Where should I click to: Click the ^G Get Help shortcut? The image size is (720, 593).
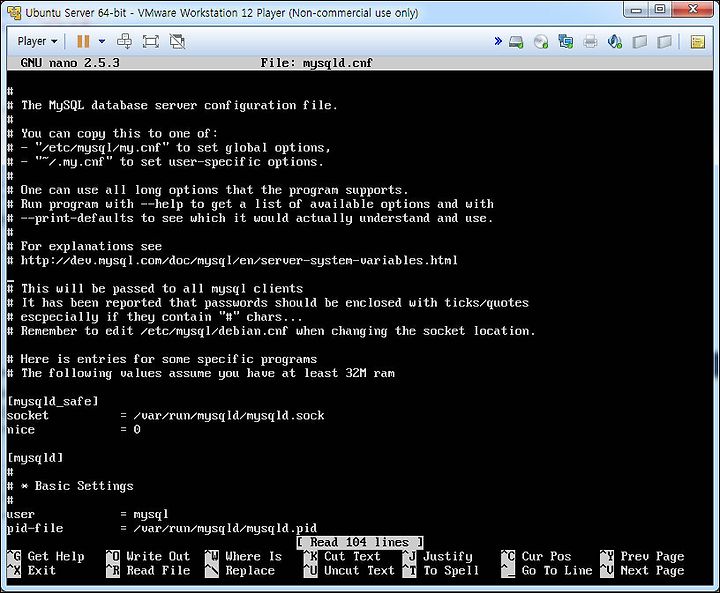(46, 556)
